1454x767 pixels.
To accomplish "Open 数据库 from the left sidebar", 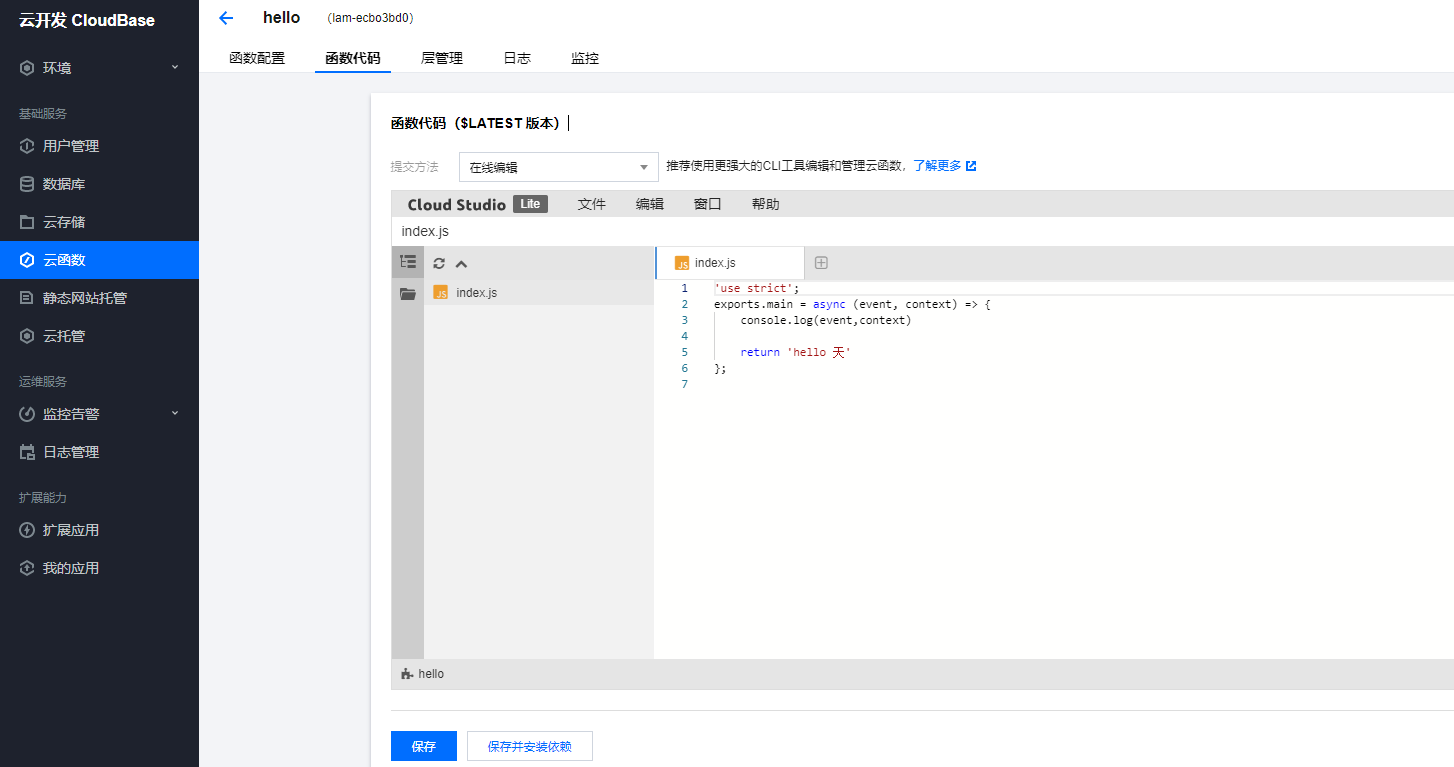I will click(x=70, y=183).
